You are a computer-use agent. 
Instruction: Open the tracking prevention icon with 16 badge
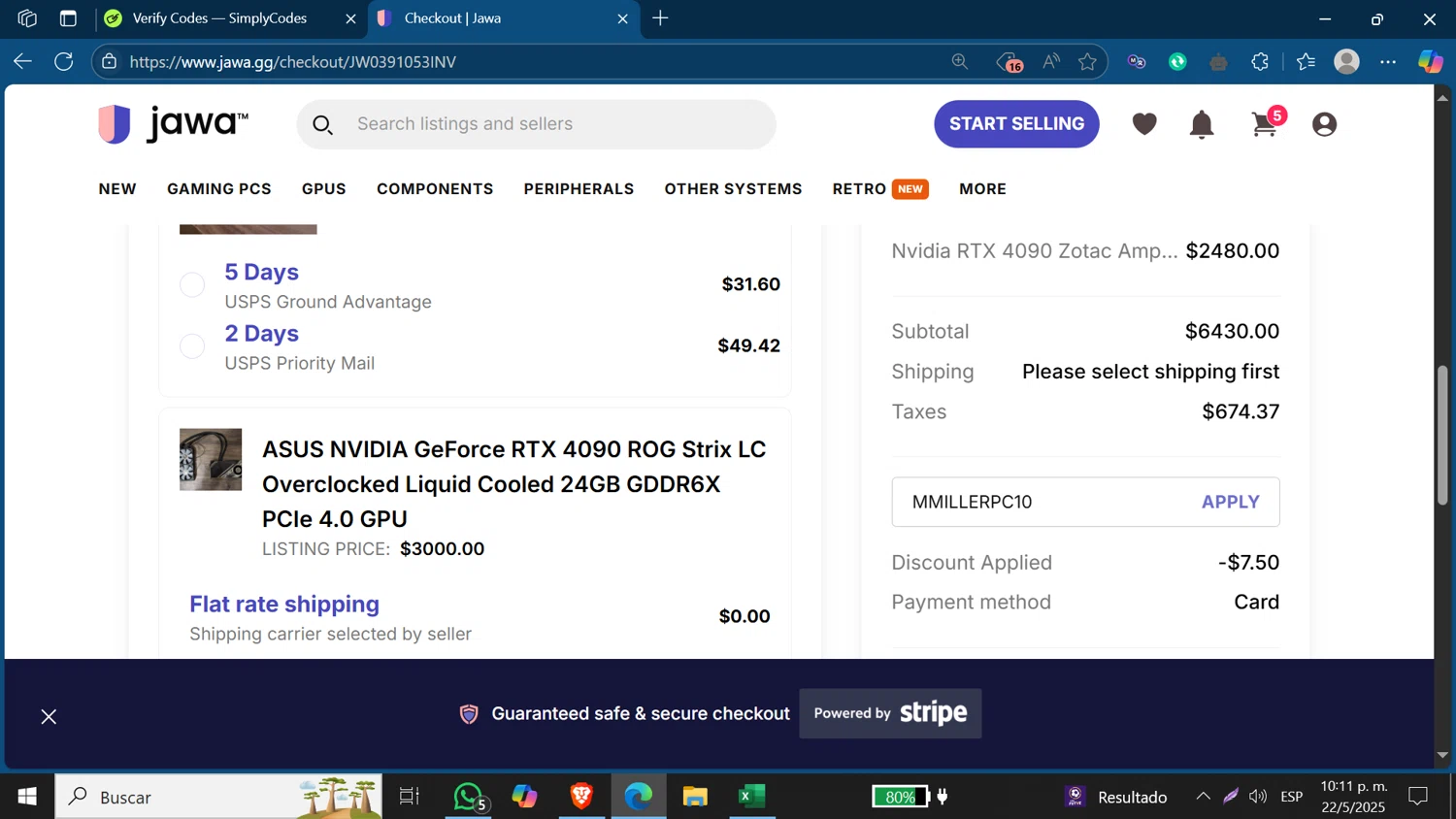click(x=1009, y=62)
